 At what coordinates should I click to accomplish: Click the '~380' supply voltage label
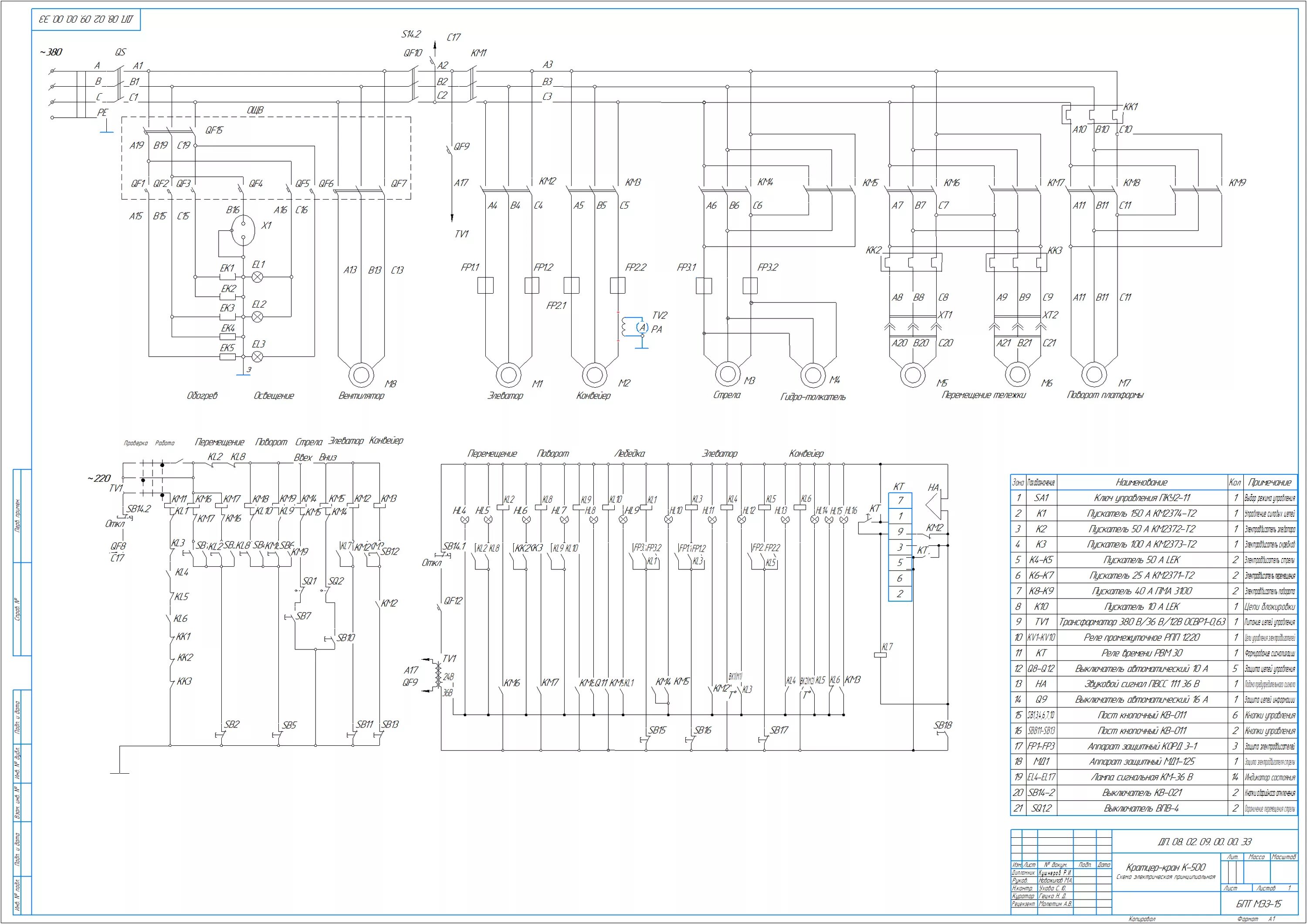point(51,52)
